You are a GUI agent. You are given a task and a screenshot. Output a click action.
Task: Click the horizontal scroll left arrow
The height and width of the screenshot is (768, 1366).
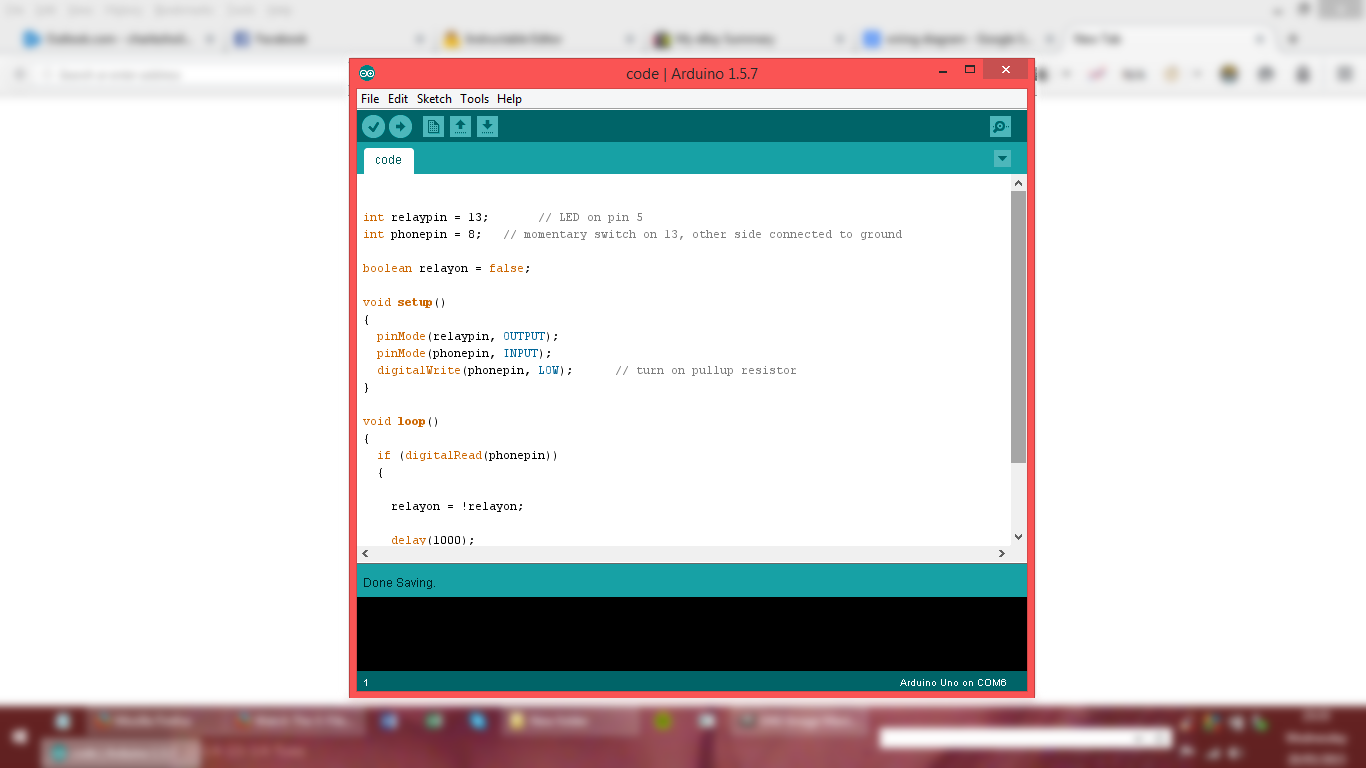point(365,553)
